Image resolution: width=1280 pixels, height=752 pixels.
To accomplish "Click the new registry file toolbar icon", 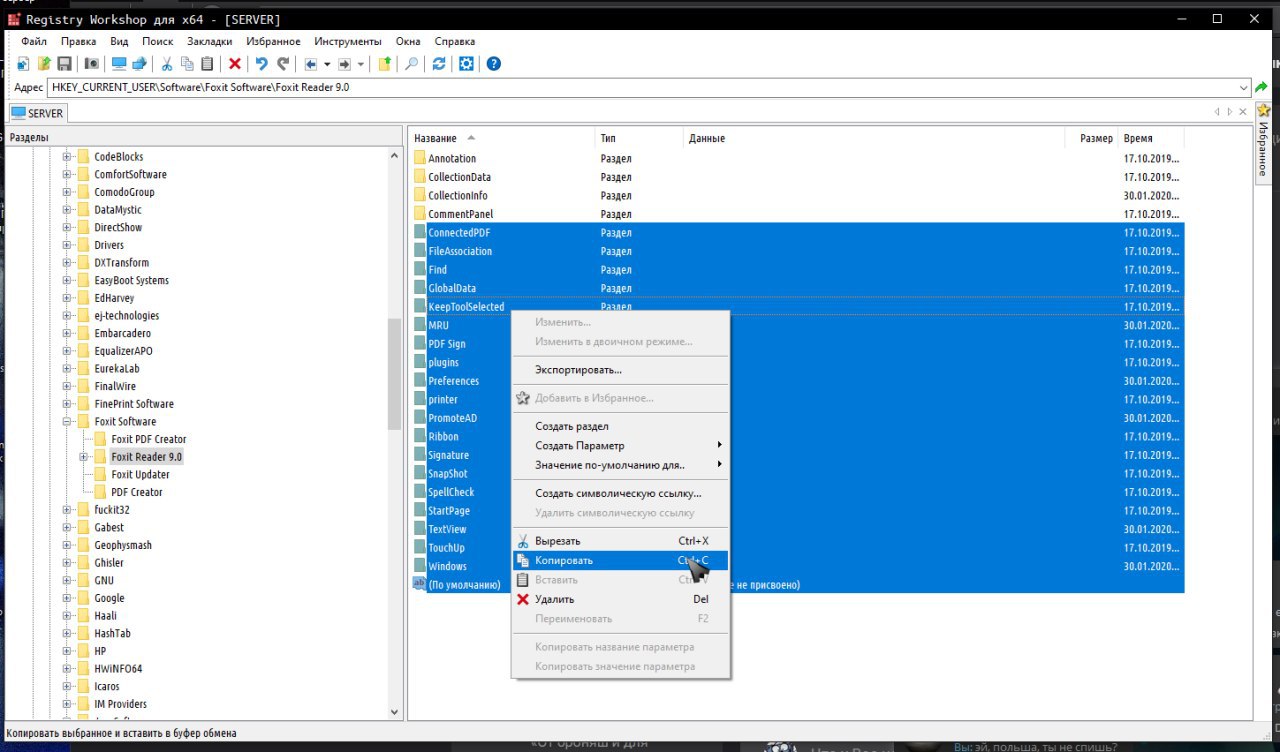I will [x=23, y=64].
